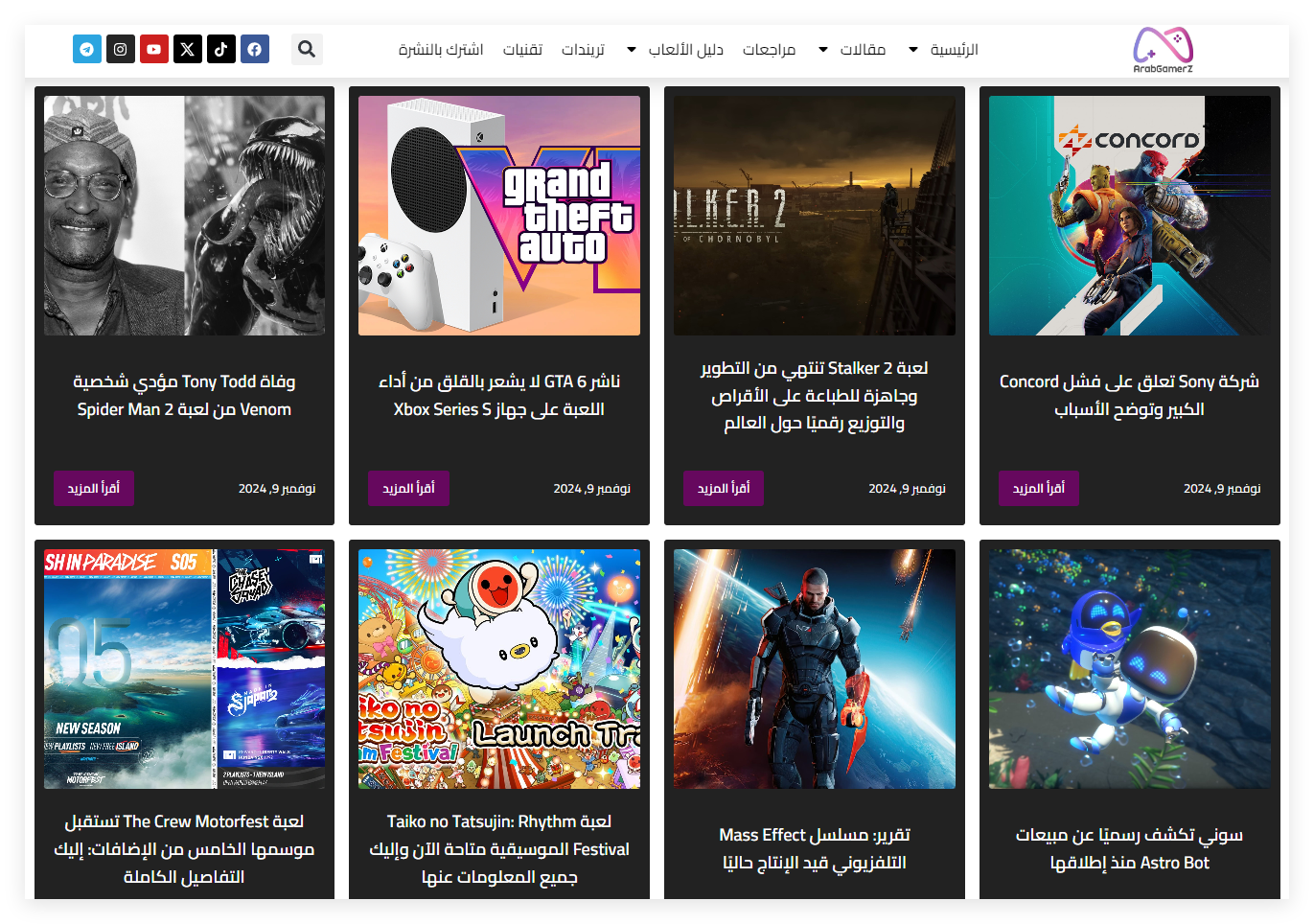The height and width of the screenshot is (924, 1314).
Task: Open the GTA 6 Xbox Series S thumbnail
Action: pos(499,216)
